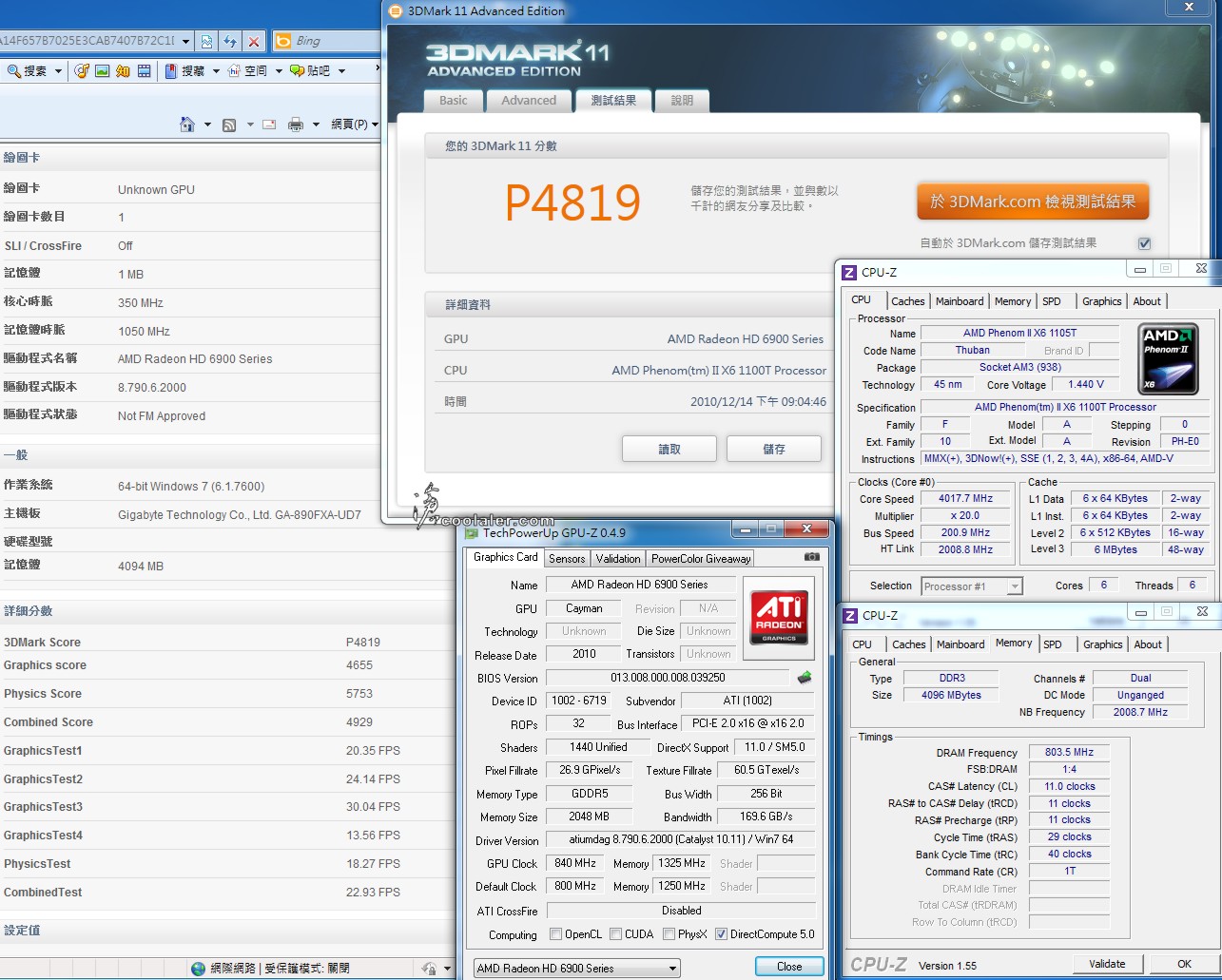This screenshot has height=980, width=1222.
Task: Click the picture search toolbar icon
Action: click(102, 70)
